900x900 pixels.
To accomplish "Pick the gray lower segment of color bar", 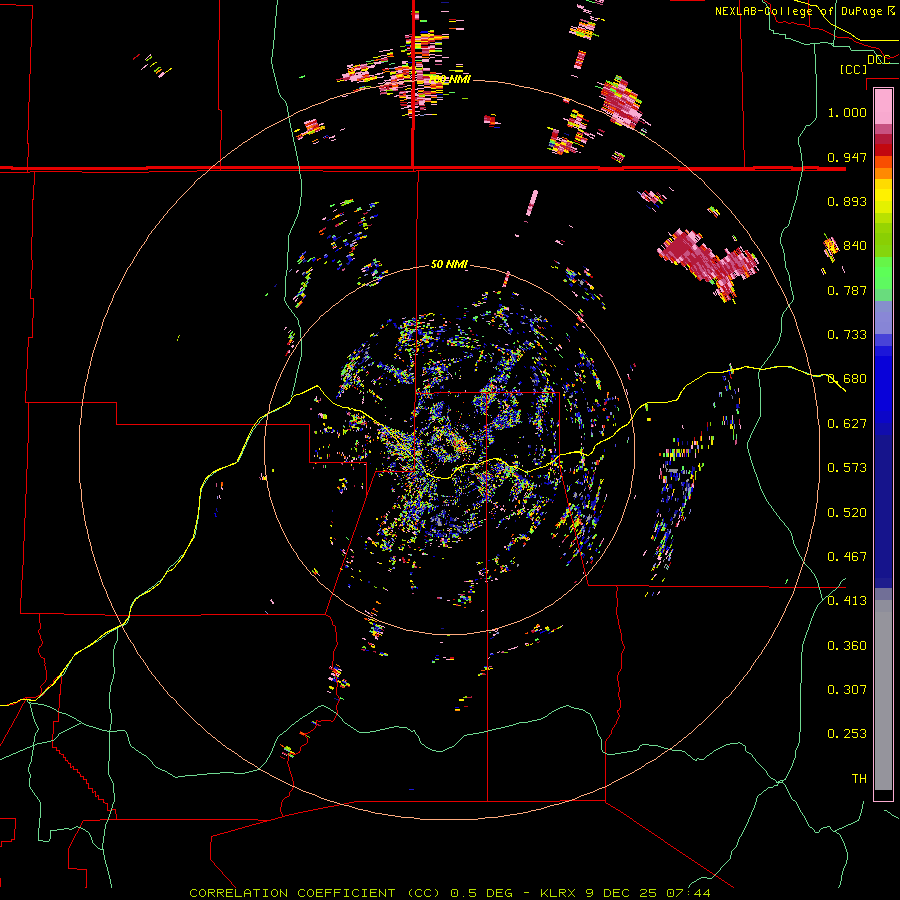I will click(883, 695).
